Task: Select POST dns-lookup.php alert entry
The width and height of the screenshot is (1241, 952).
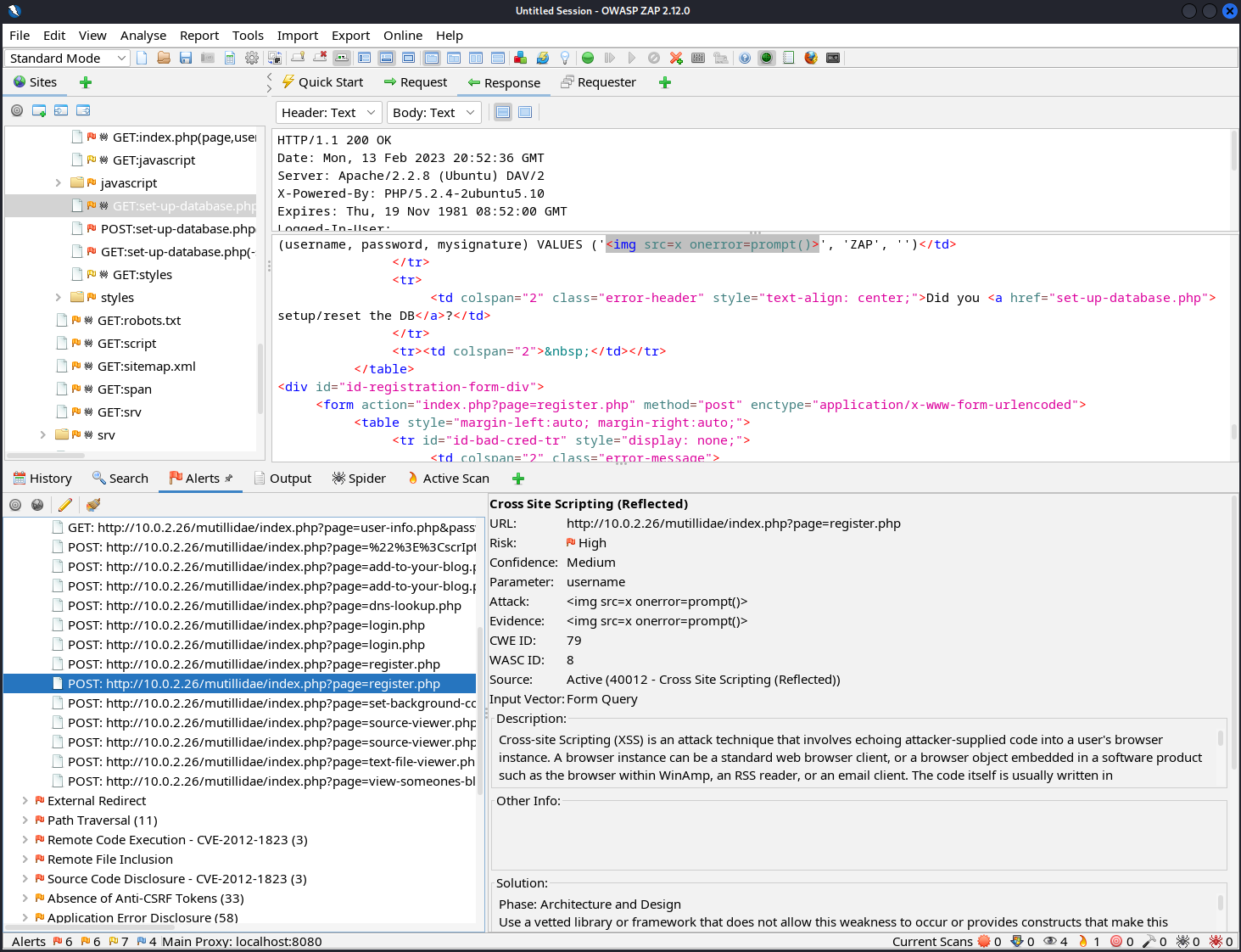Action: 264,606
